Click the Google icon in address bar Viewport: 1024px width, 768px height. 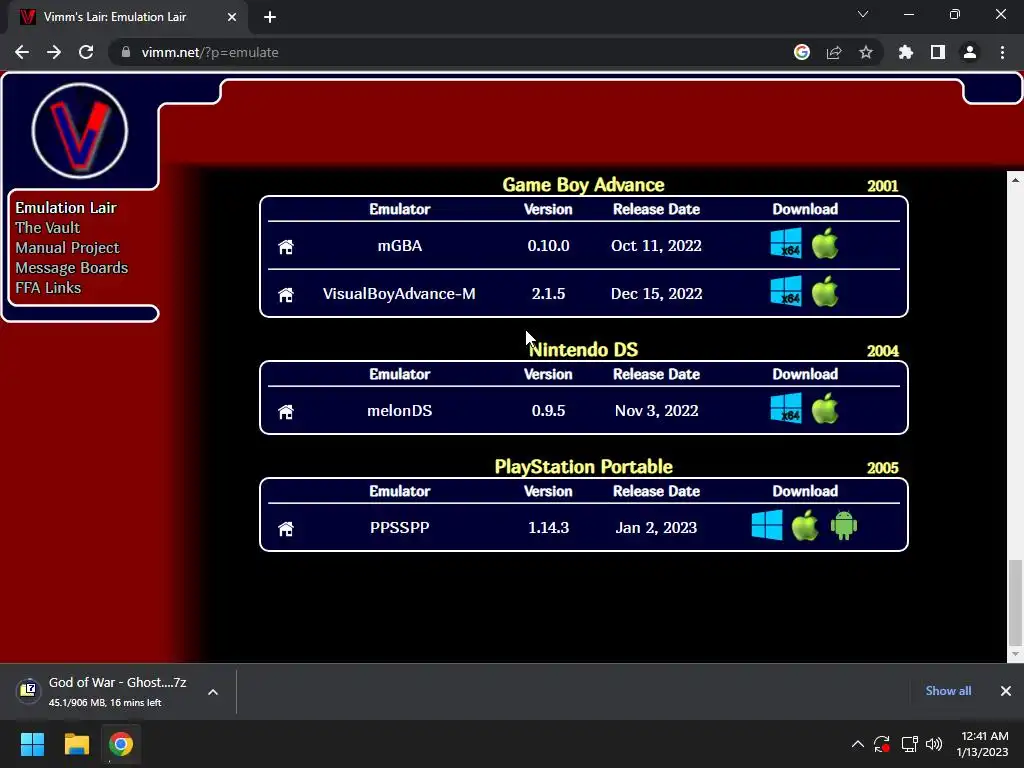(x=802, y=52)
